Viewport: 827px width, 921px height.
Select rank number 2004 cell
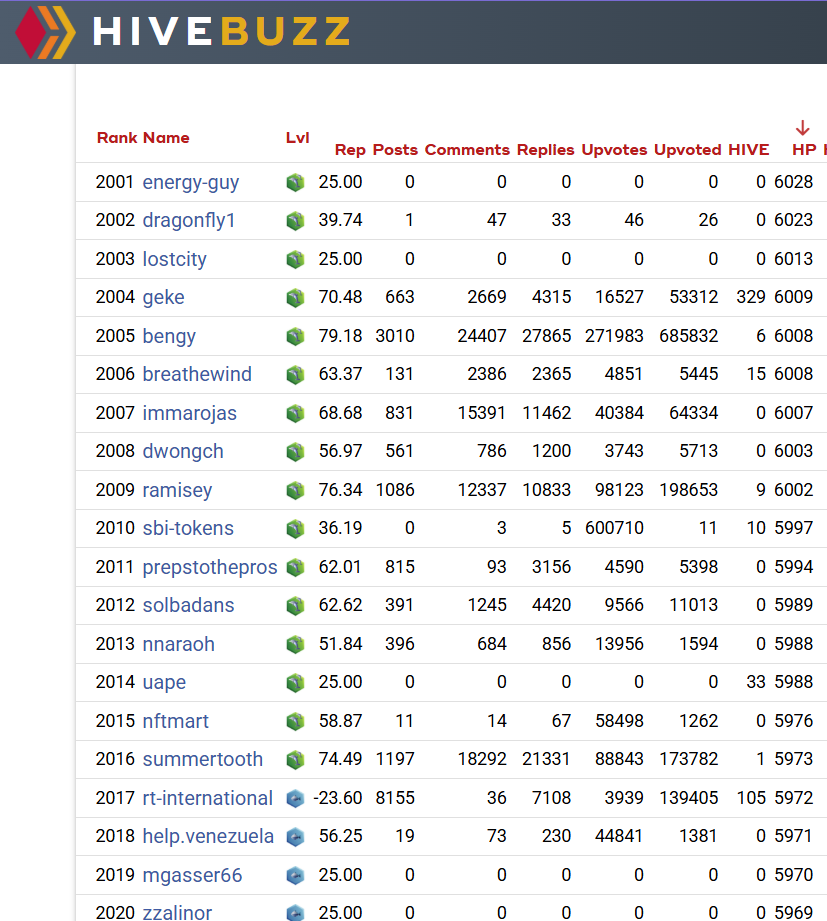pyautogui.click(x=115, y=297)
